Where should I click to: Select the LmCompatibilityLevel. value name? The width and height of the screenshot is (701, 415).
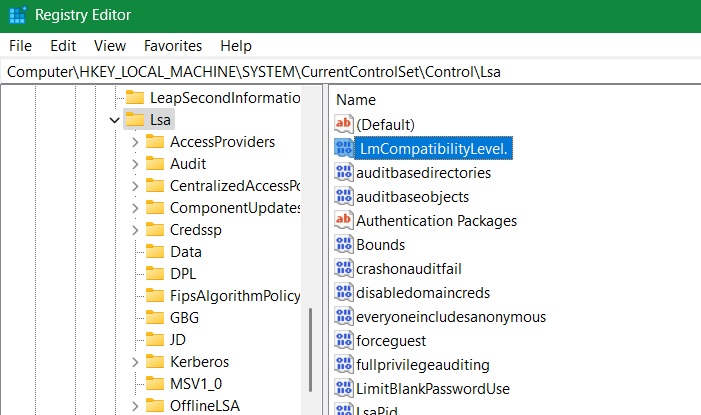point(433,148)
